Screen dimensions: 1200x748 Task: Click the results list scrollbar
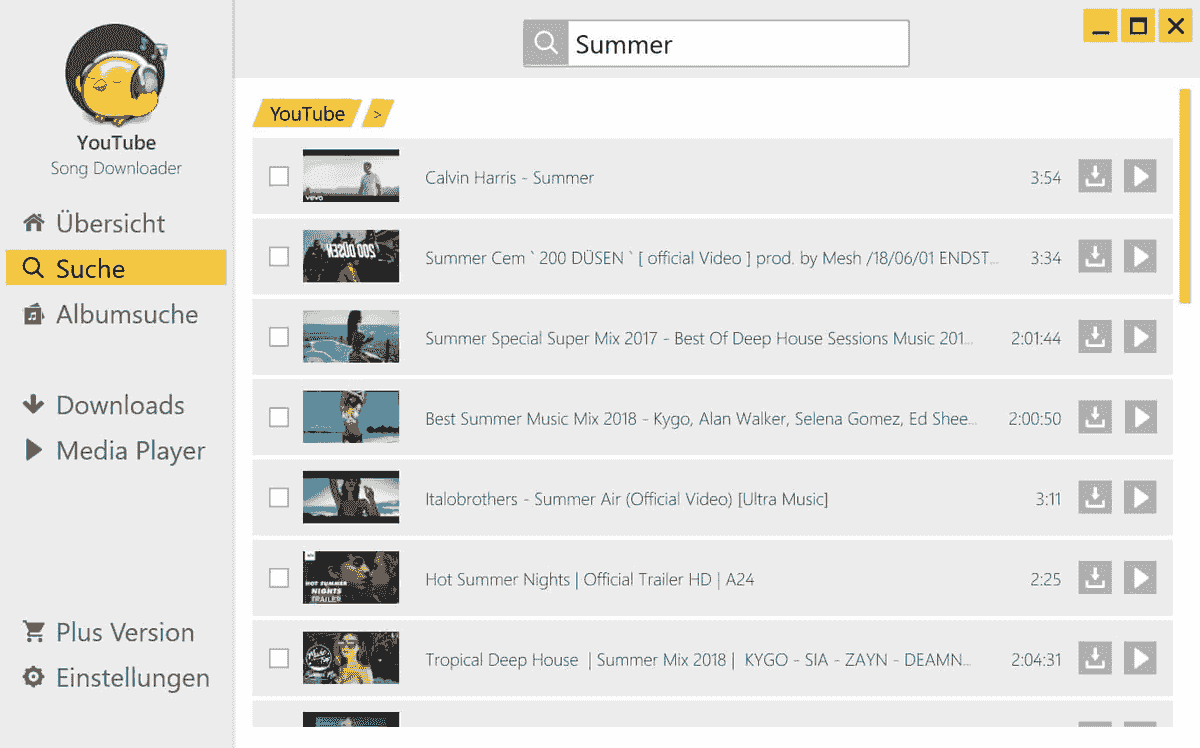[x=1185, y=195]
